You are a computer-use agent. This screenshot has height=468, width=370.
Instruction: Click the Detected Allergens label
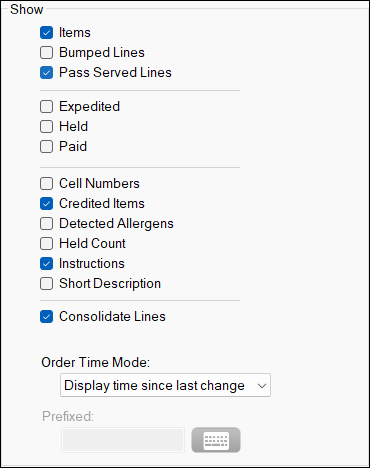[116, 224]
